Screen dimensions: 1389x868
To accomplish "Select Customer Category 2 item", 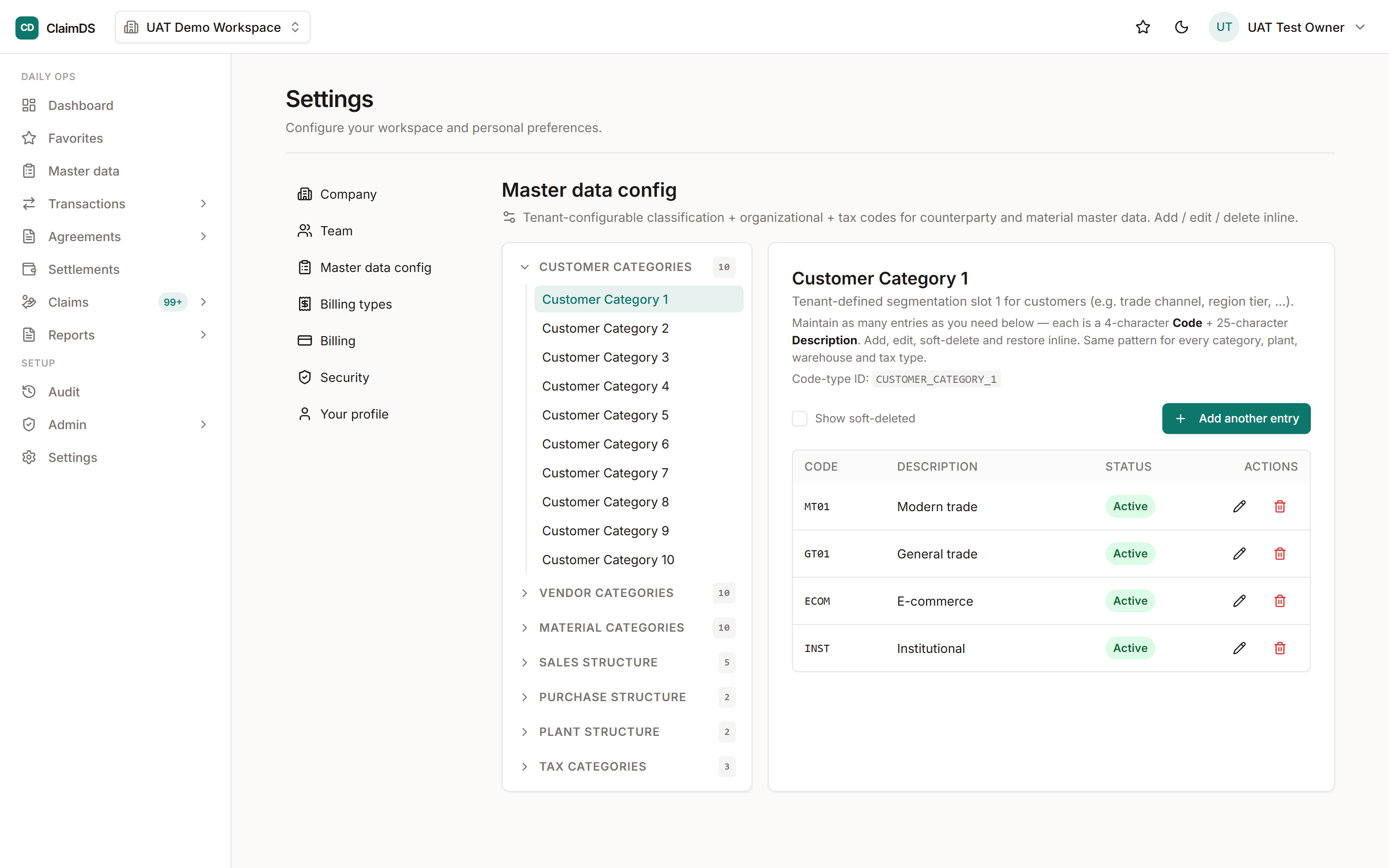I will pos(638,328).
